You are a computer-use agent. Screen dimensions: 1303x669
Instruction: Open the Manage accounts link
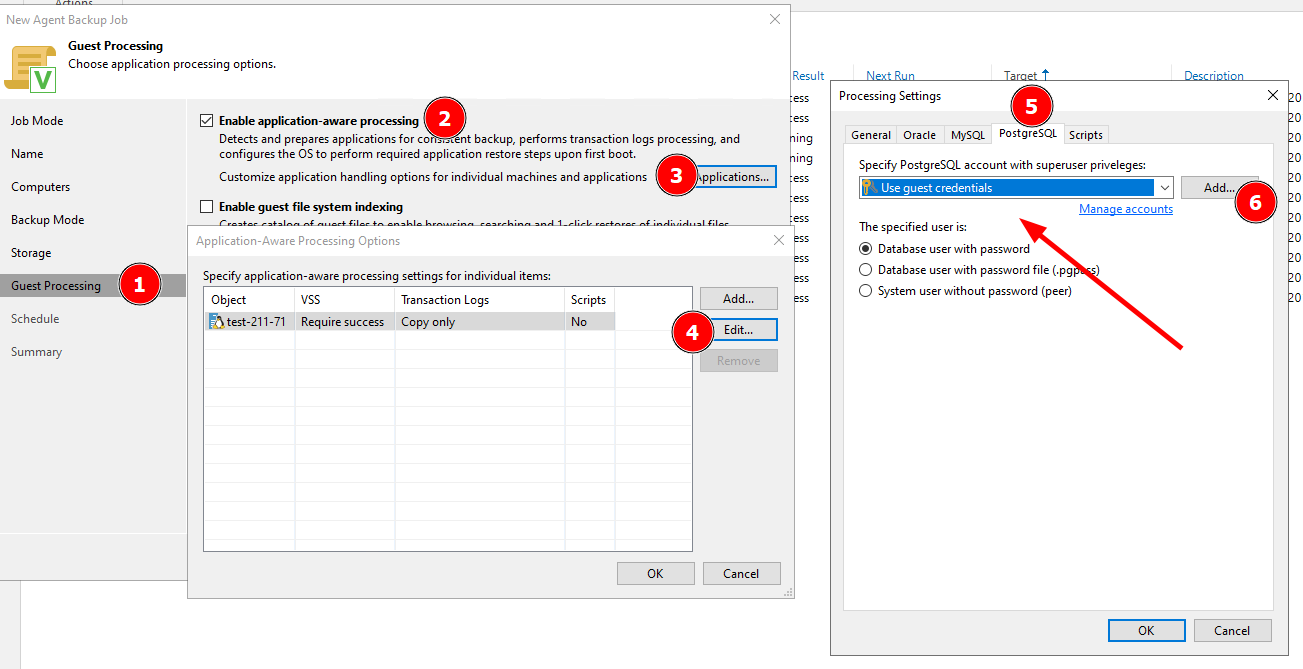(x=1126, y=209)
